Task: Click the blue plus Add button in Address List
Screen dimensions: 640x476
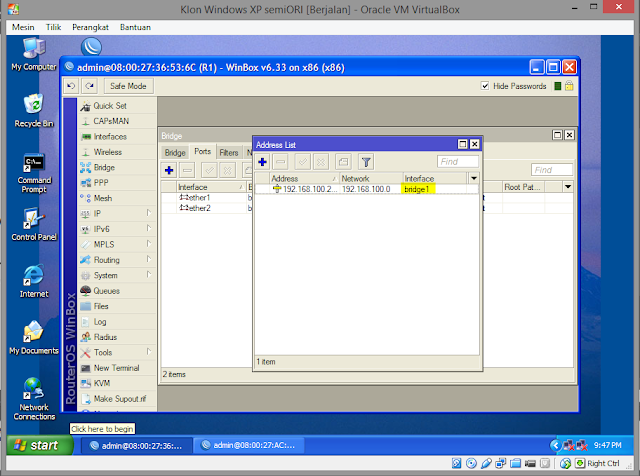Action: [262, 162]
